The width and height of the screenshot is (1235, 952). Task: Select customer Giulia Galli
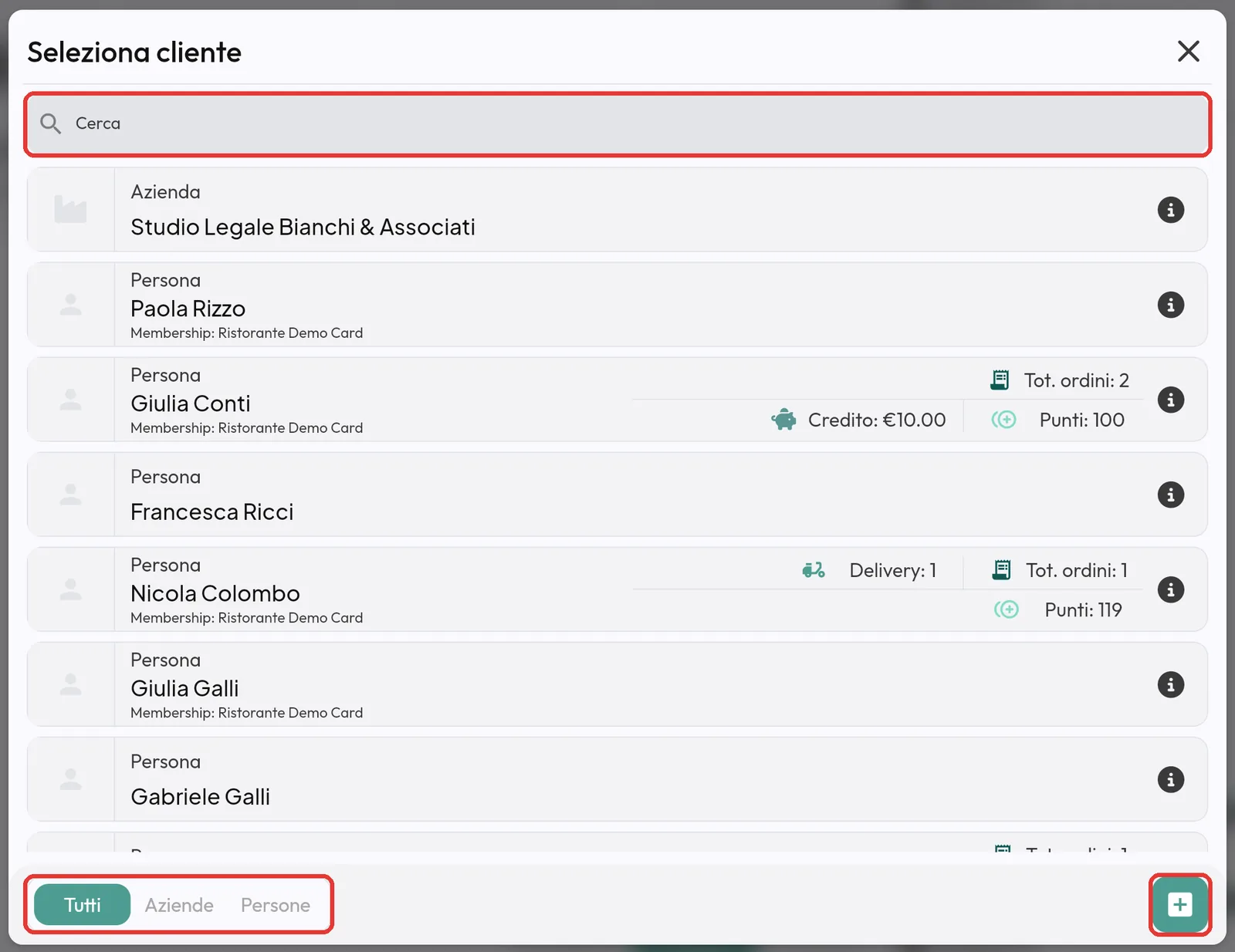[617, 684]
